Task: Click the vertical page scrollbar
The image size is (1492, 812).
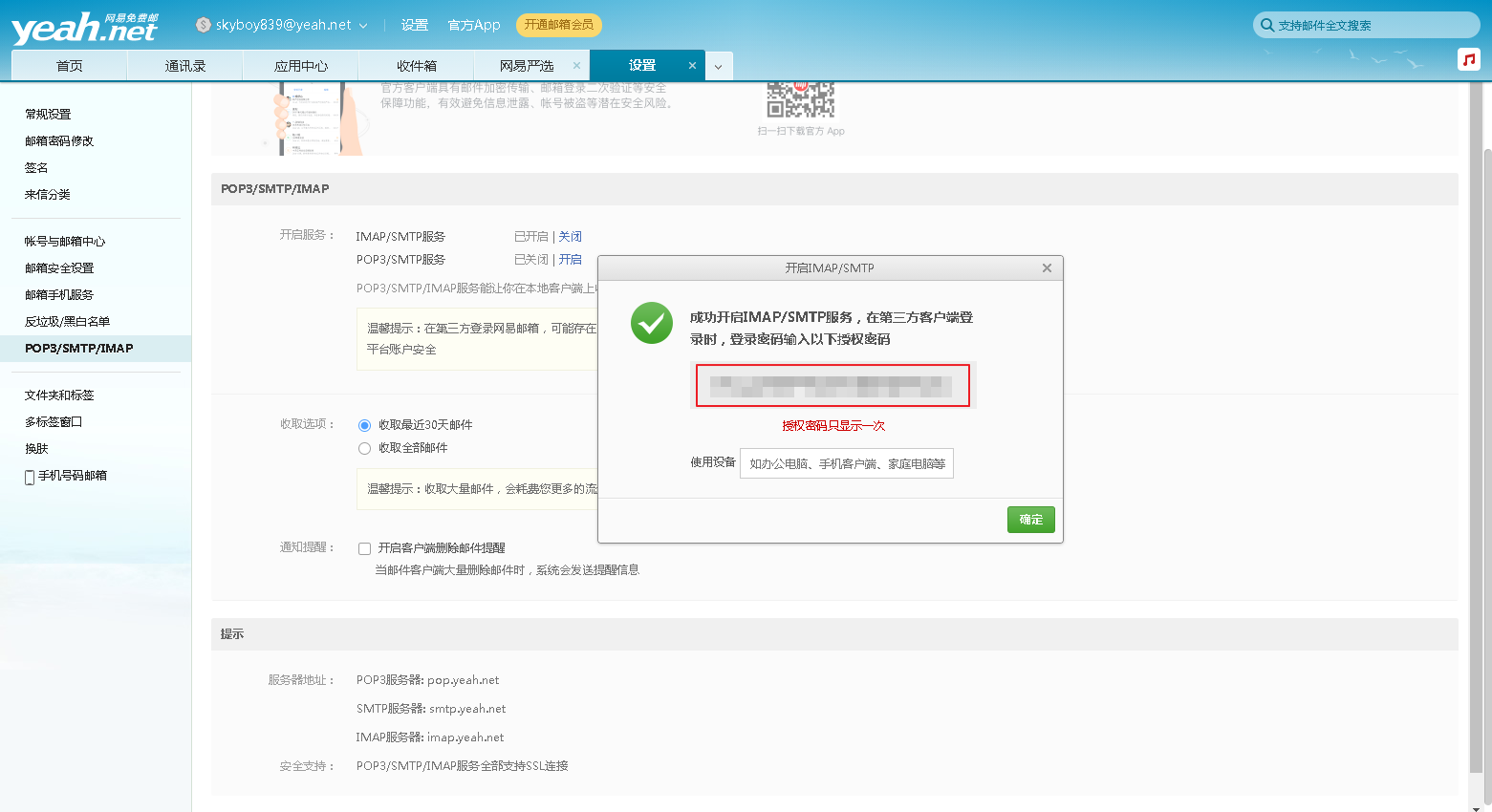Action: pos(1484,459)
